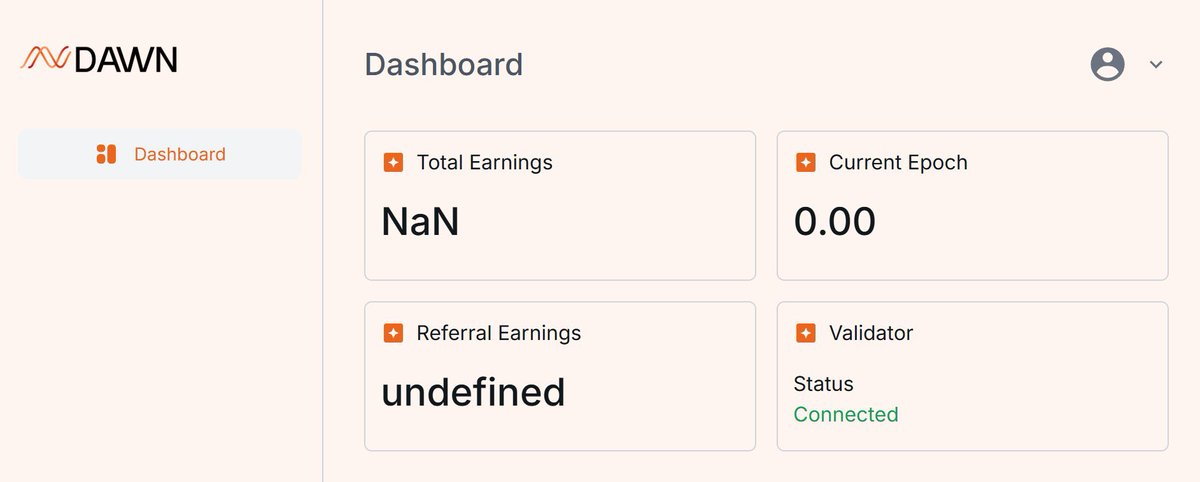Viewport: 1200px width, 482px height.
Task: Click the Dashboard sidebar icon
Action: [106, 154]
